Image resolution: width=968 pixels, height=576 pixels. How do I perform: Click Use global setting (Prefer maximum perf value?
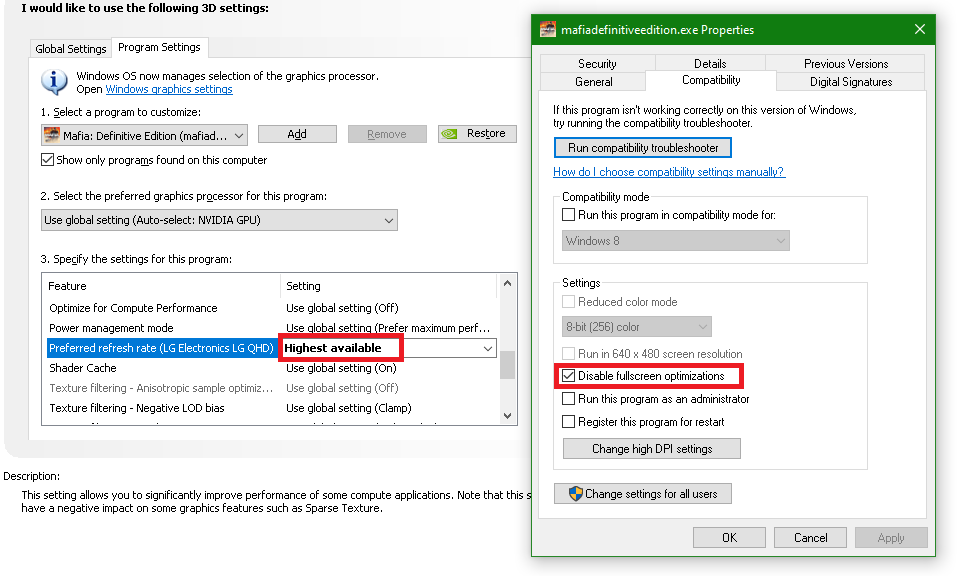pyautogui.click(x=388, y=328)
